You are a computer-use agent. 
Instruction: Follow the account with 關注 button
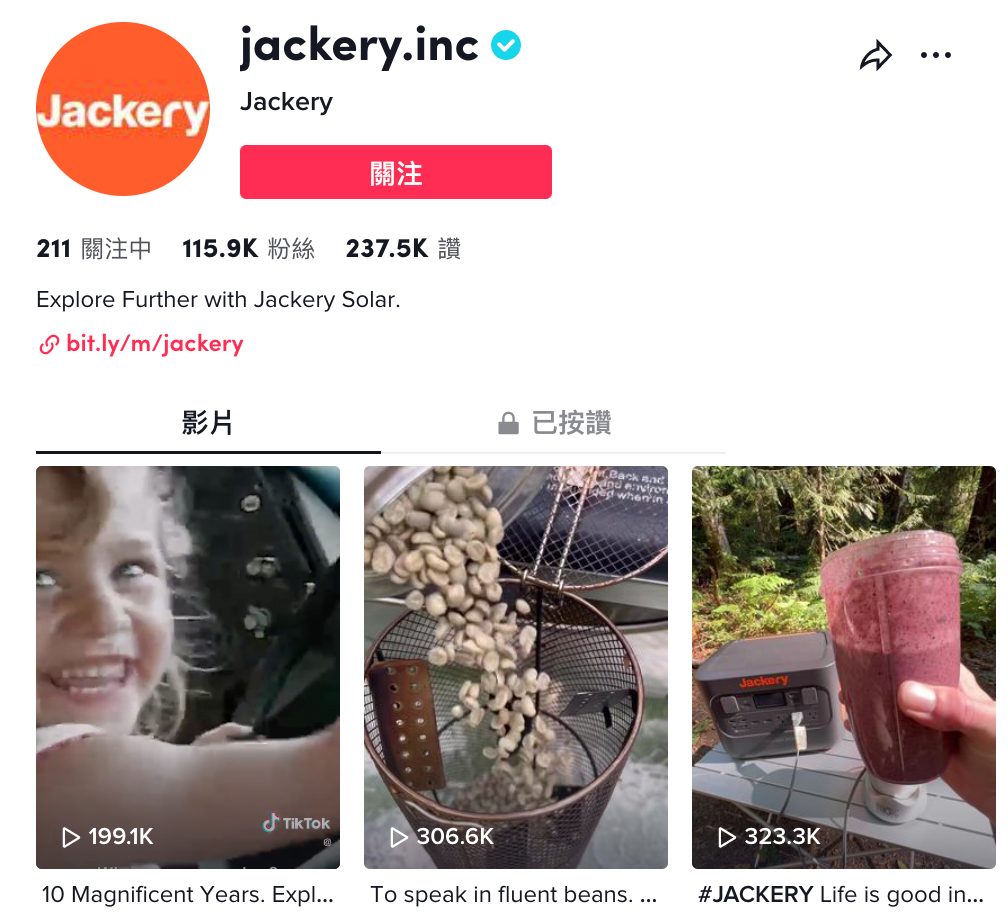396,172
